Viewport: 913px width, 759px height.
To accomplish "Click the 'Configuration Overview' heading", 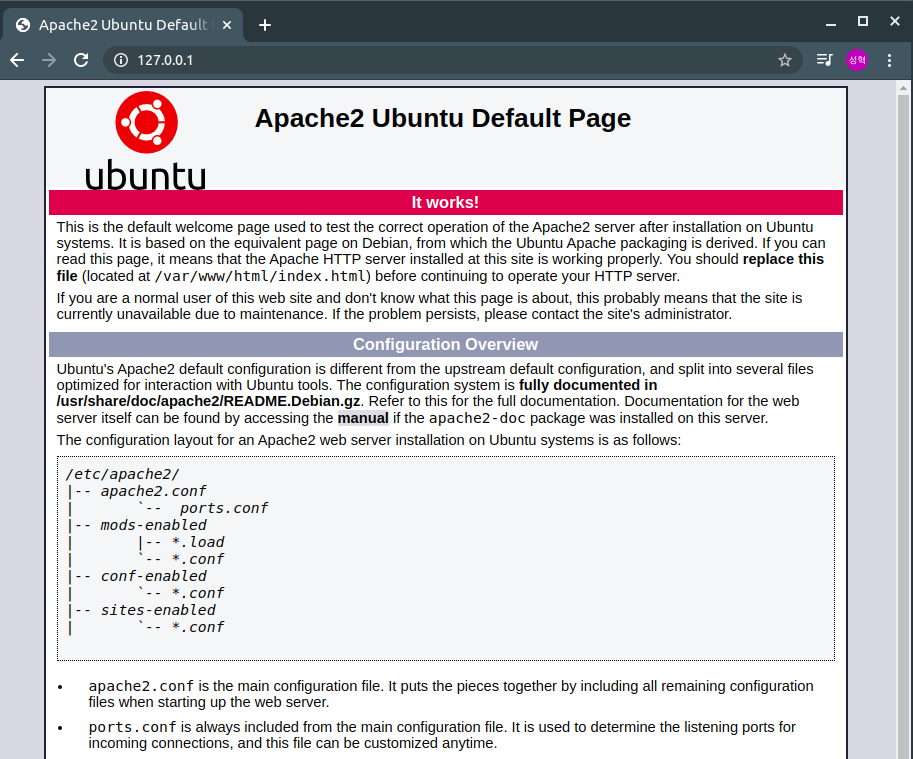I will tap(445, 345).
